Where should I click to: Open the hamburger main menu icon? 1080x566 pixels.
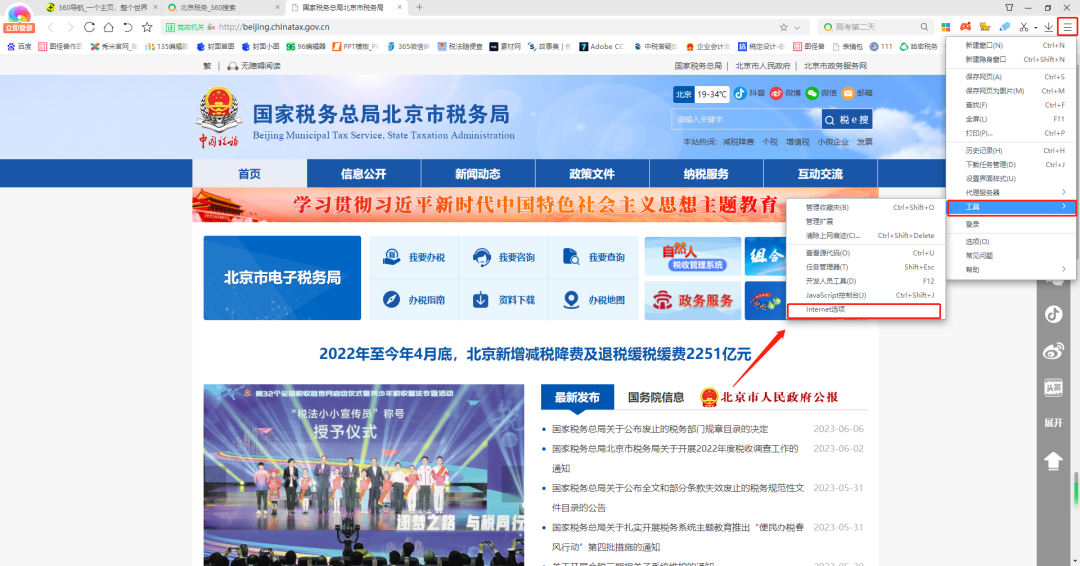click(1068, 27)
